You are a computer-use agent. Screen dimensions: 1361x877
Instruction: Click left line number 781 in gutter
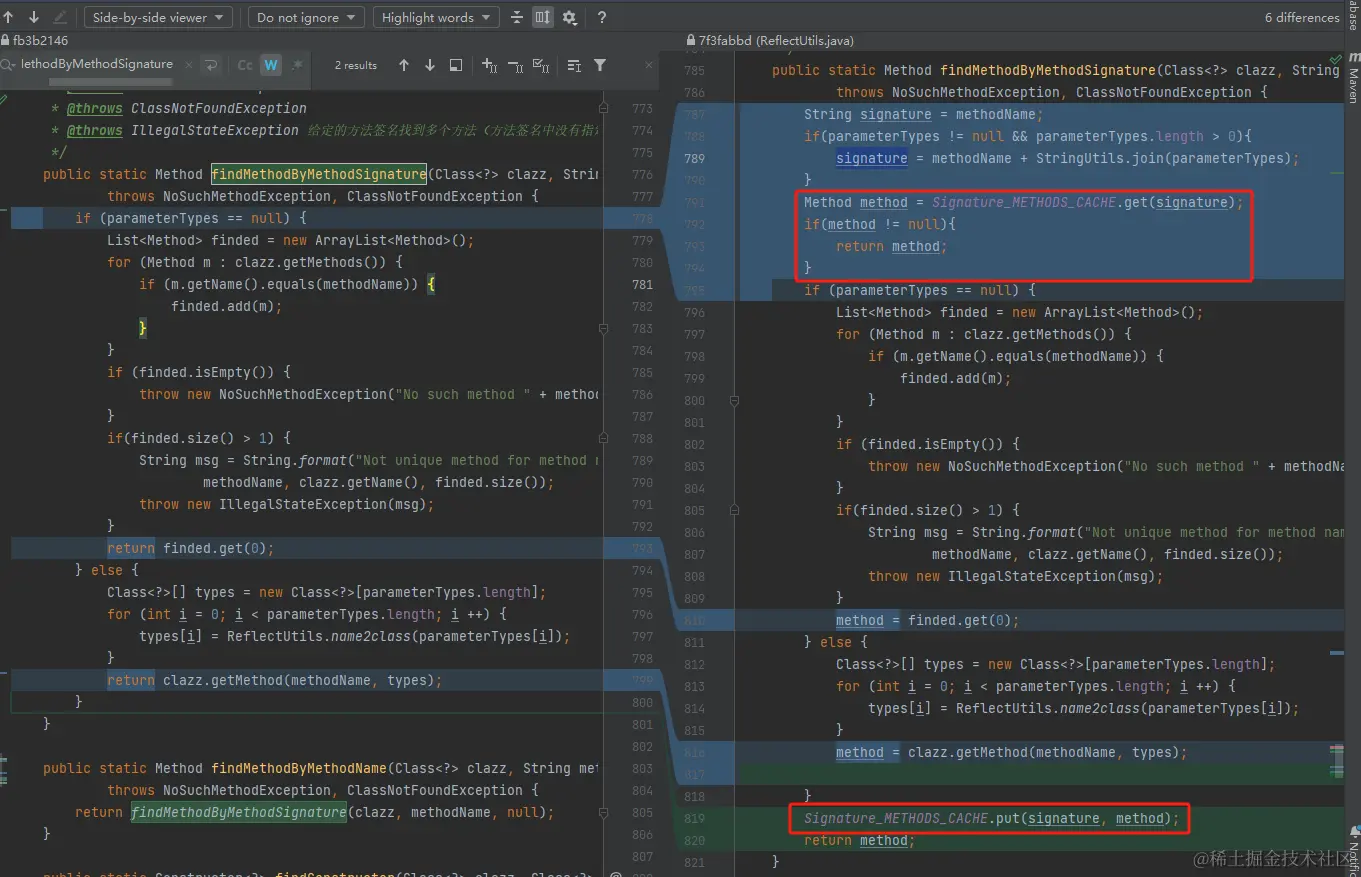click(x=642, y=284)
